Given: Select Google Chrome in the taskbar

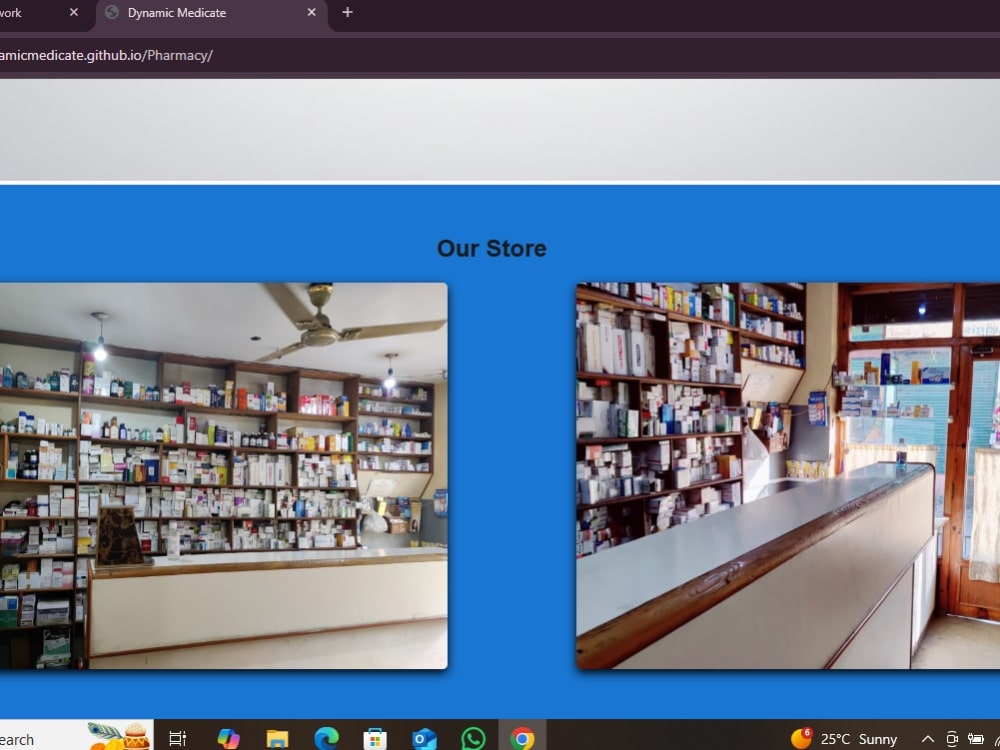Looking at the screenshot, I should tap(522, 739).
